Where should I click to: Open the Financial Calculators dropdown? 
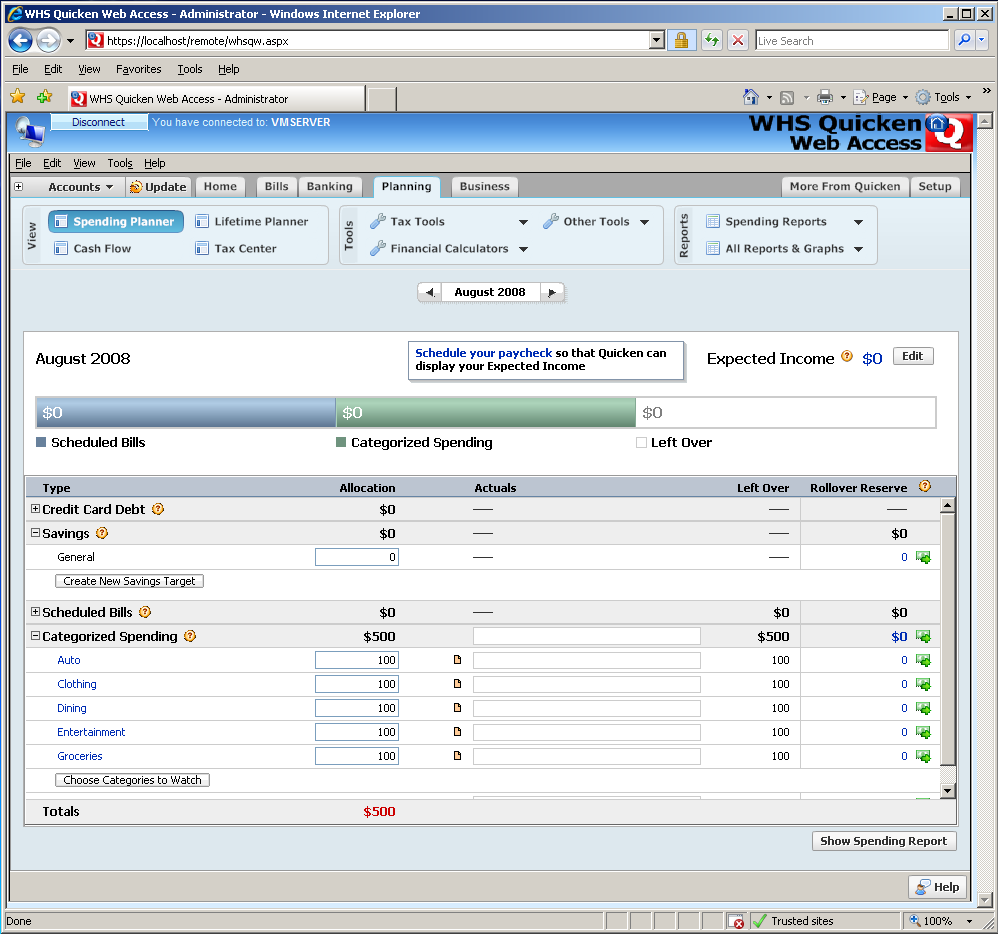point(523,249)
